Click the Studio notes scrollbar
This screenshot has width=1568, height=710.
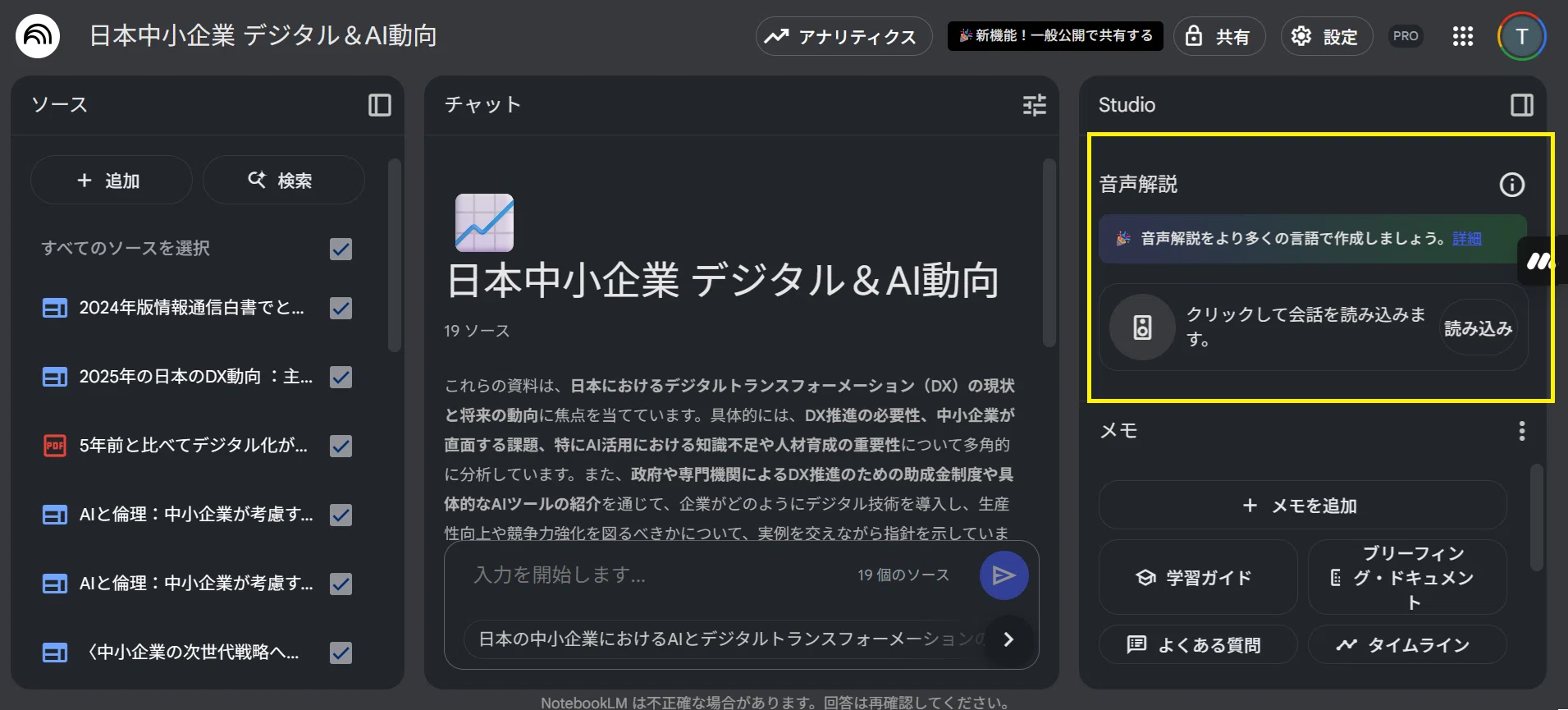click(1537, 517)
